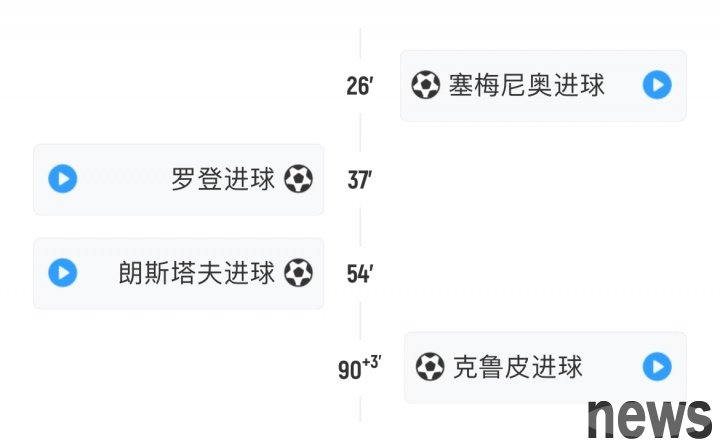
Task: Open the 朗斯塔夫进球 text label
Action: tap(197, 273)
